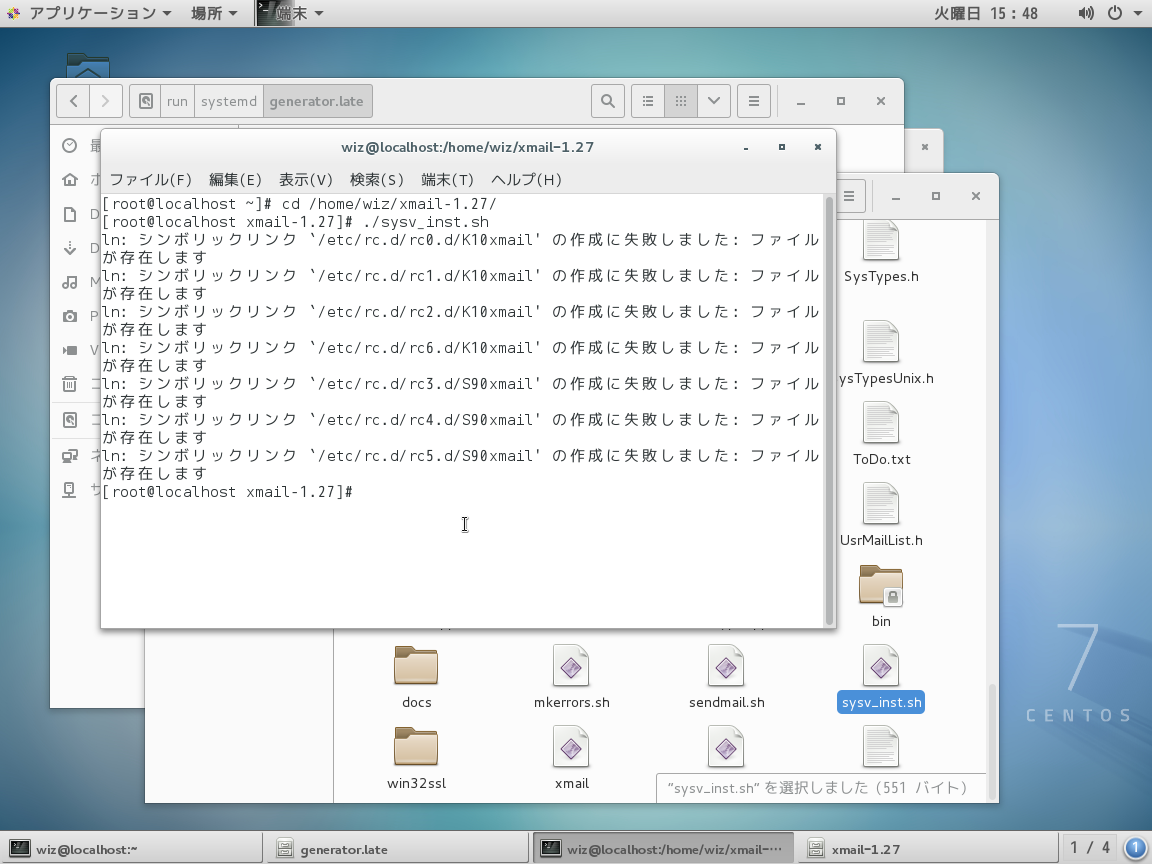1152x864 pixels.
Task: Click the terminal scrollbar
Action: pyautogui.click(x=829, y=410)
